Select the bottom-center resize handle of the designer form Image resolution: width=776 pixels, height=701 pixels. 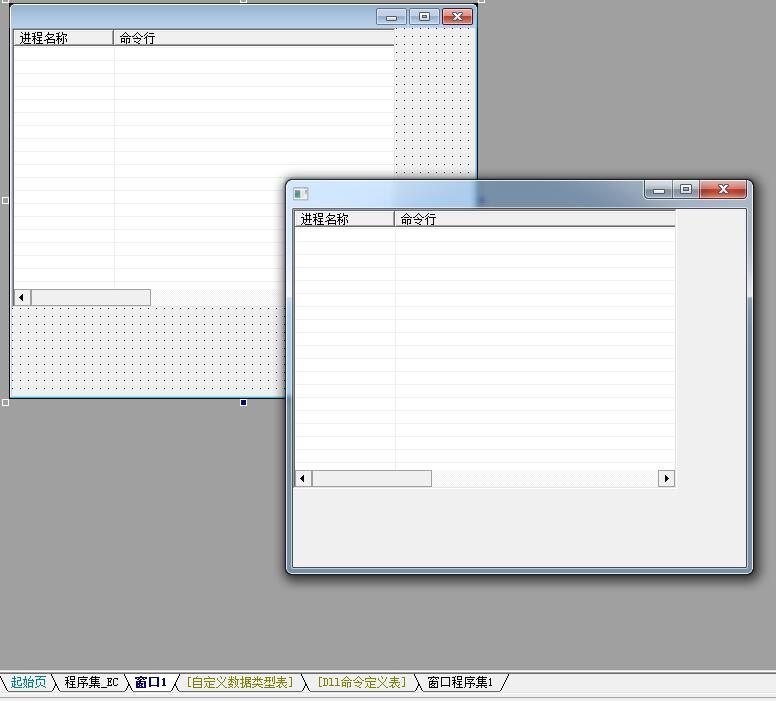pos(243,402)
